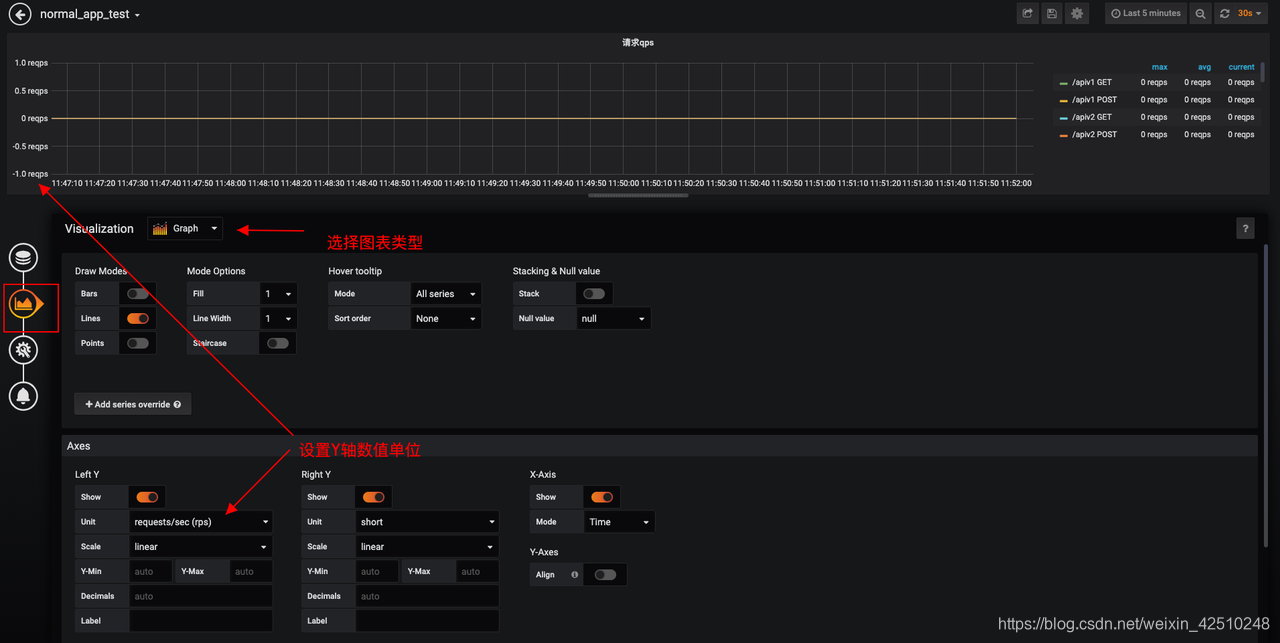This screenshot has width=1280, height=643.
Task: Open Left Y Unit requests/sec dropdown
Action: pyautogui.click(x=201, y=522)
